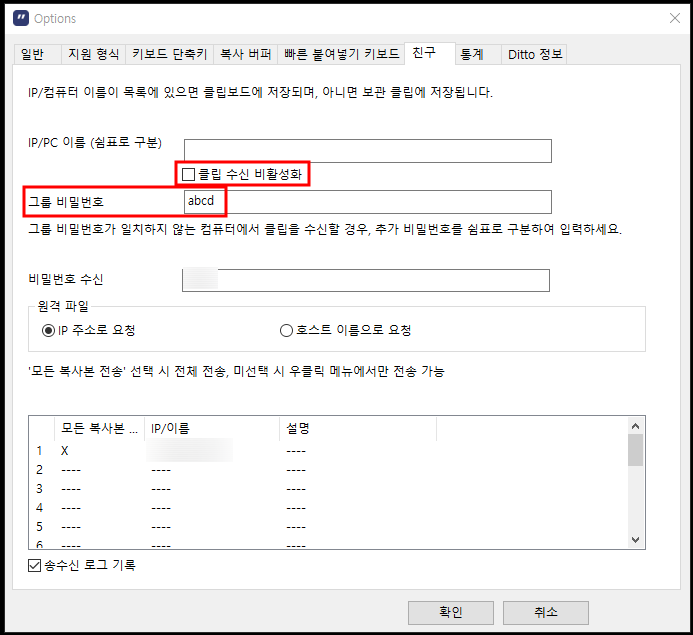Click the friends list scrollbar thumb
693x635 pixels.
point(636,450)
